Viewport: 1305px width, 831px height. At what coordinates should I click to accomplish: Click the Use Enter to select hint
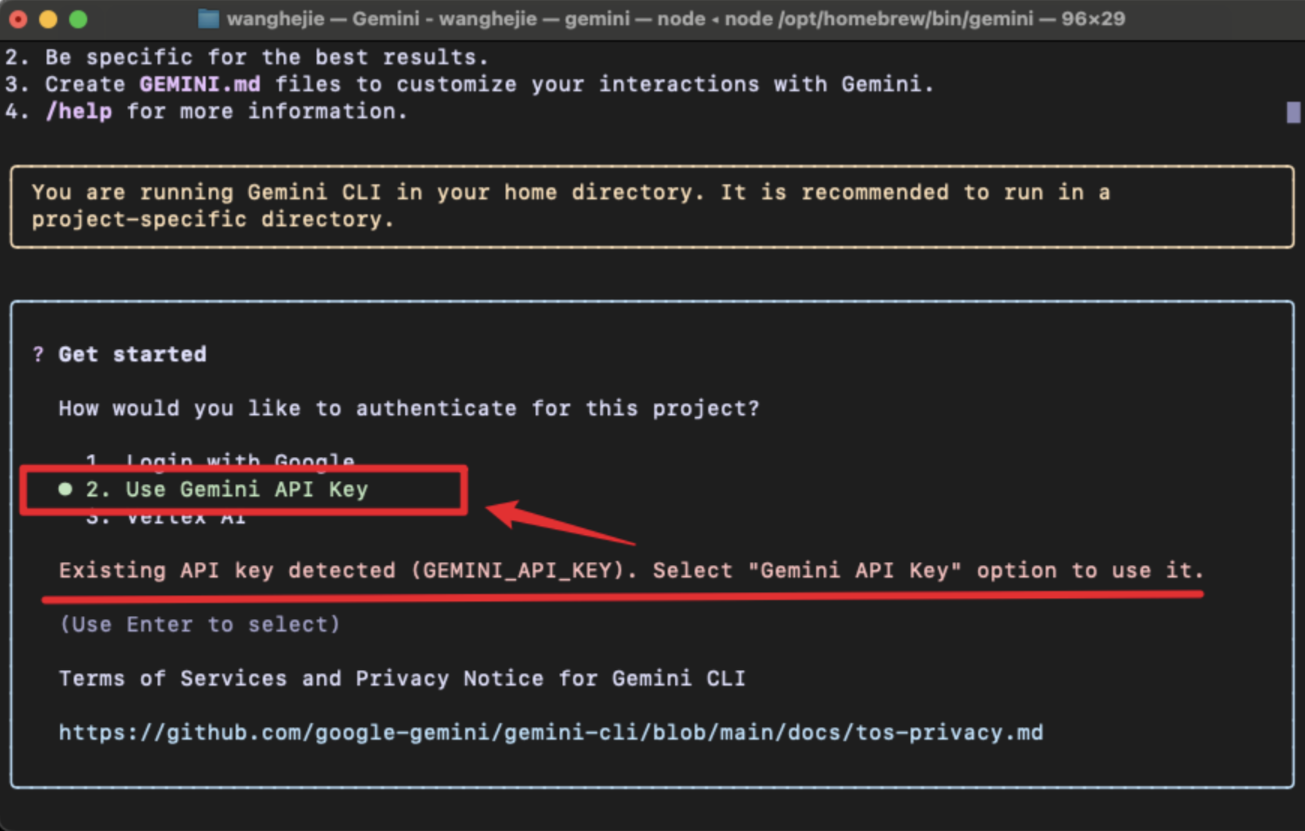(199, 624)
